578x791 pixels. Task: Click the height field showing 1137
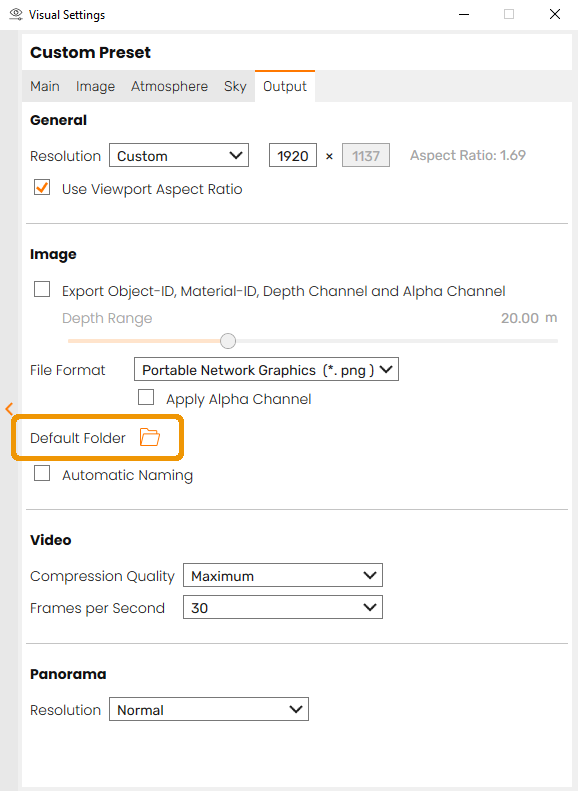pyautogui.click(x=366, y=155)
